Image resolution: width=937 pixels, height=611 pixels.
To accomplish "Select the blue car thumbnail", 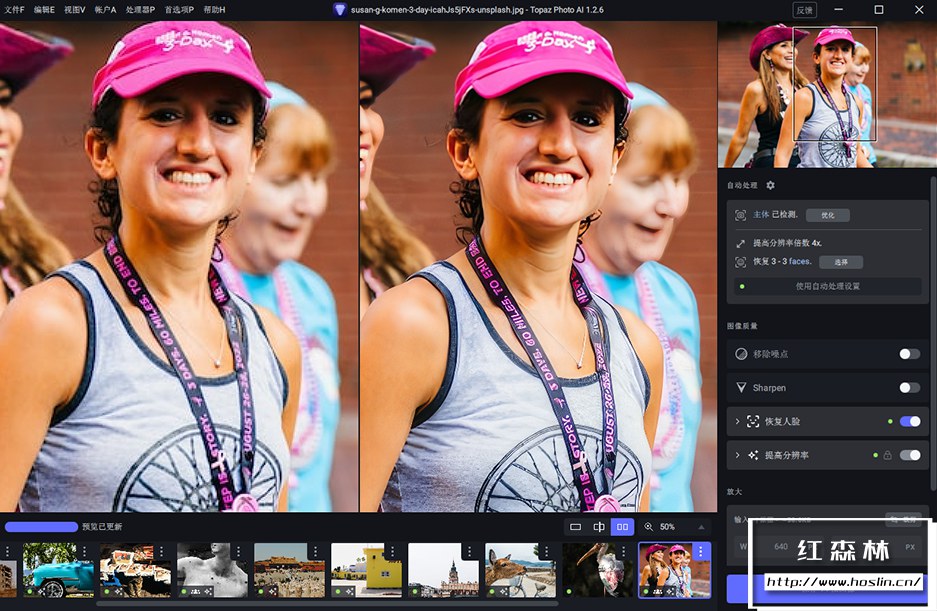I will click(x=58, y=570).
